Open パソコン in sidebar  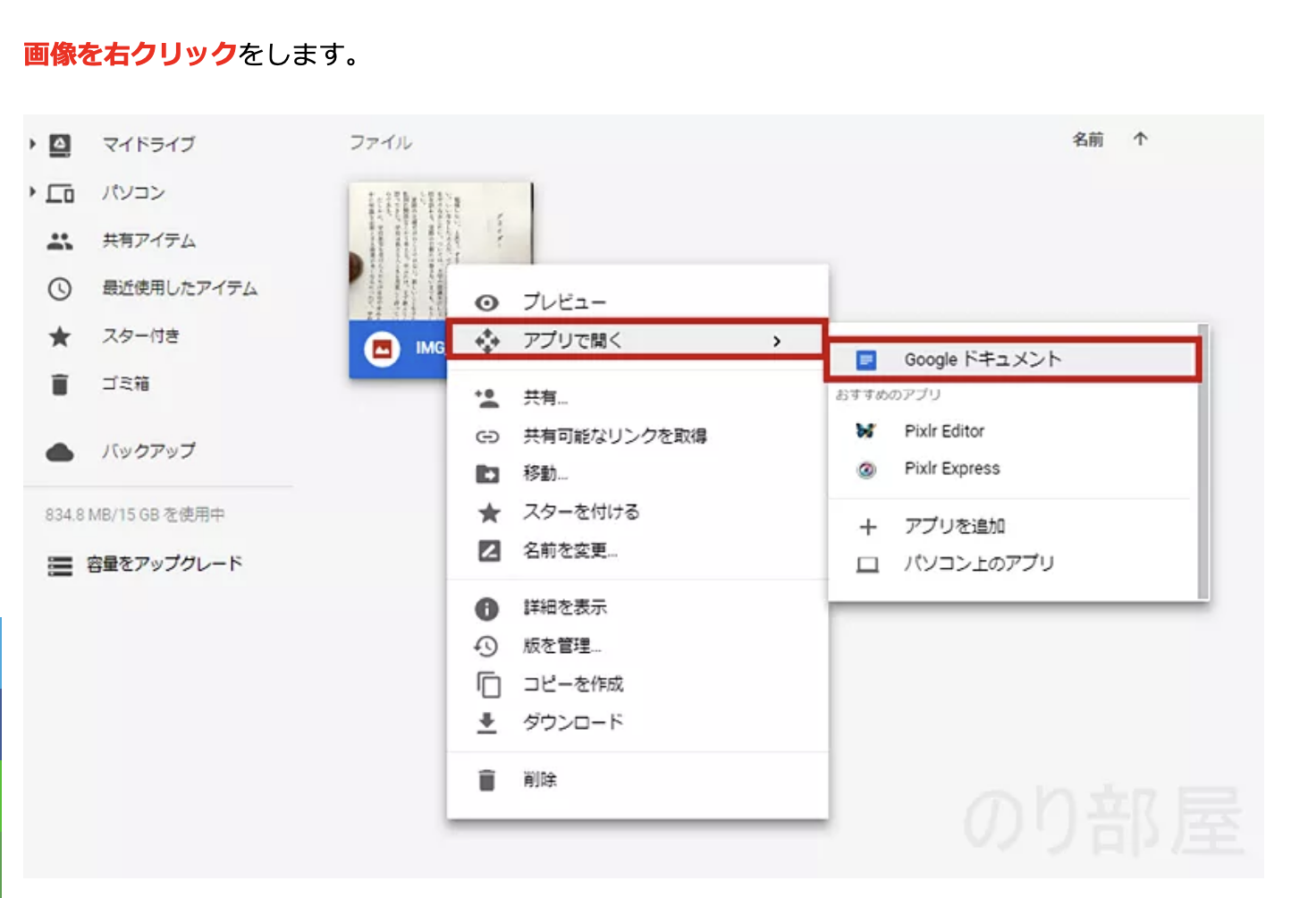(x=133, y=192)
